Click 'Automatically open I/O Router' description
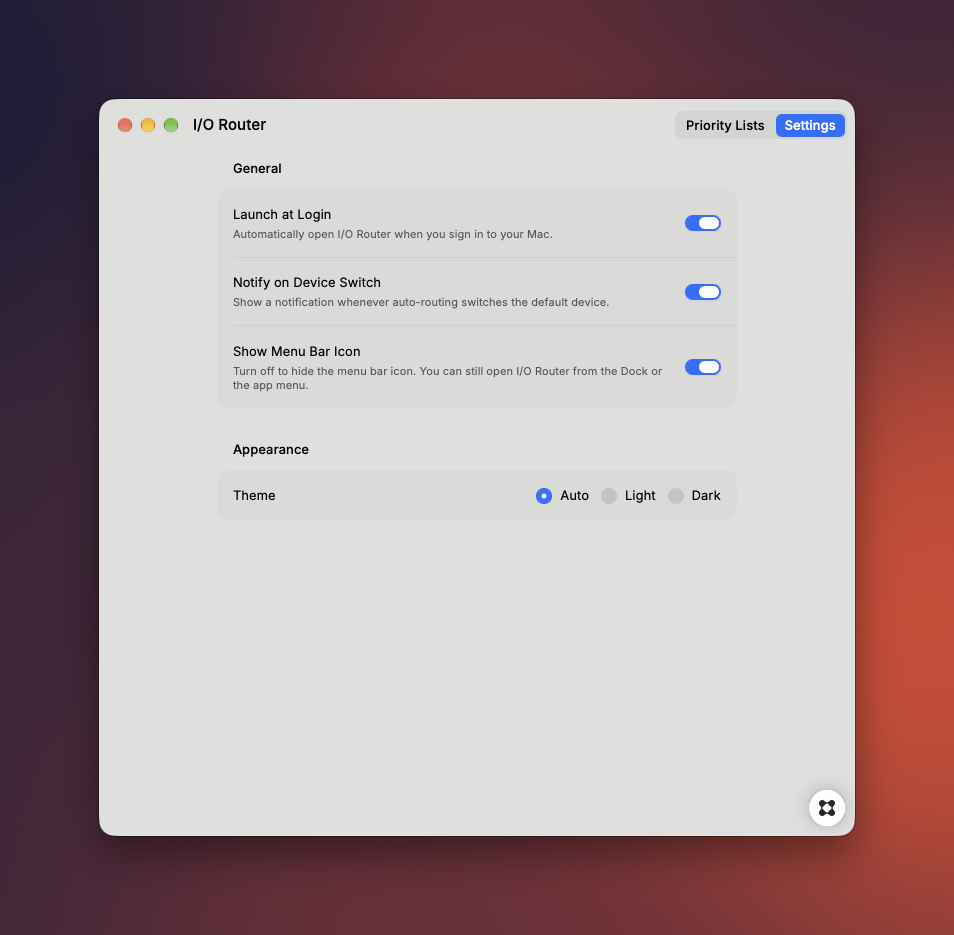954x935 pixels. [x=392, y=234]
